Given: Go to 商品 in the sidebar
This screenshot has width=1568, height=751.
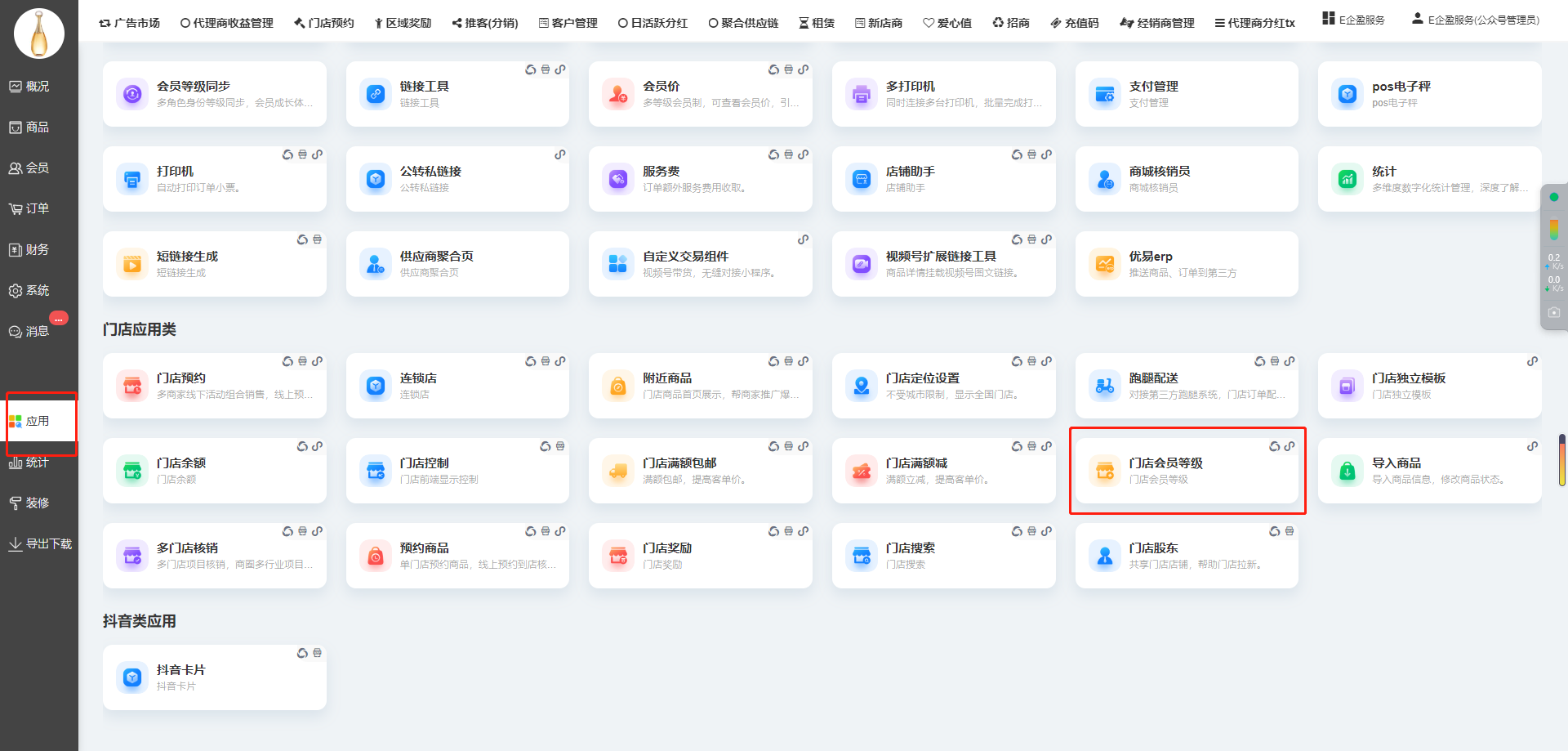Looking at the screenshot, I should 29,127.
